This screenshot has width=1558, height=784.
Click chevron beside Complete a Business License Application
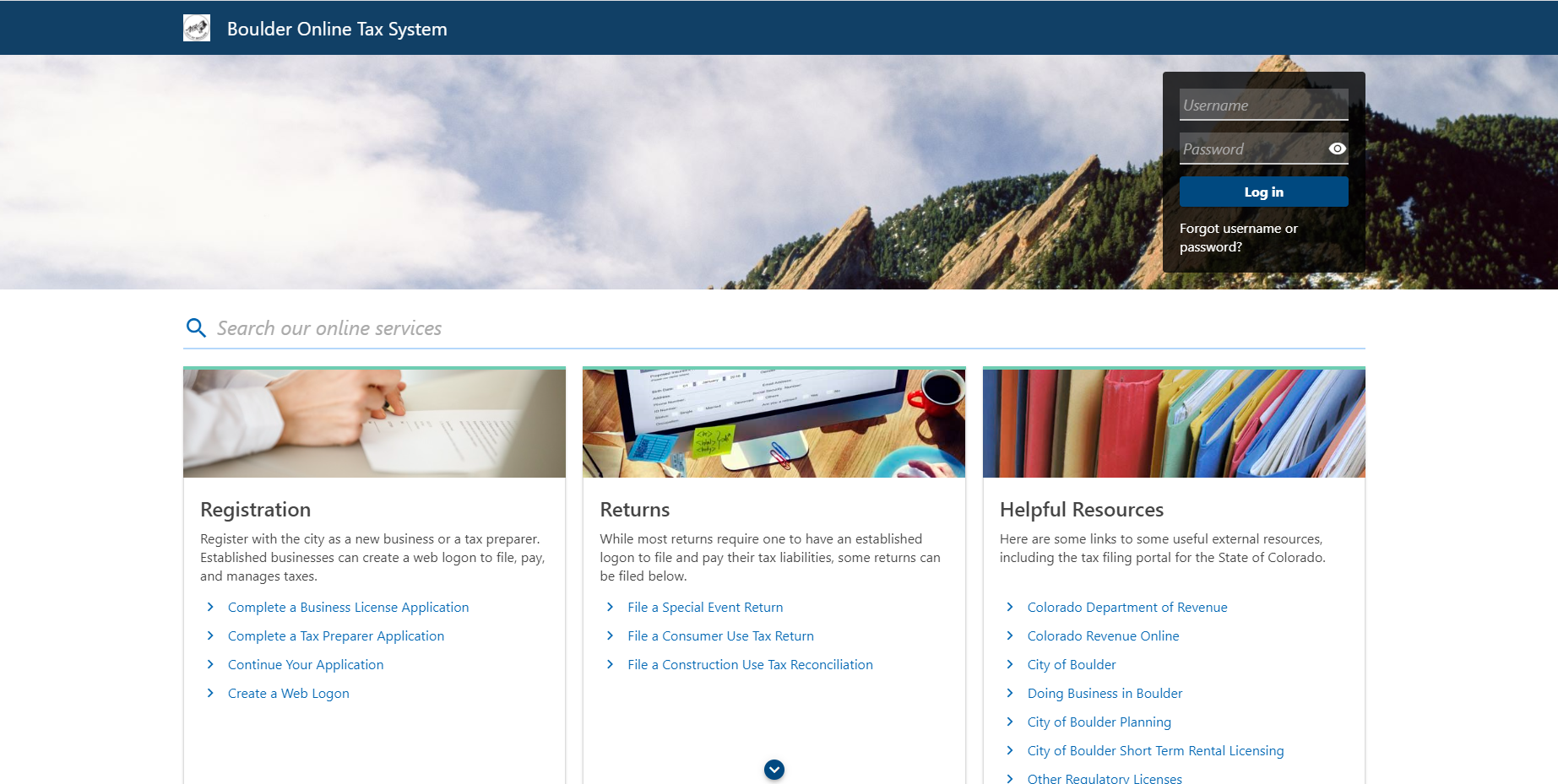point(210,607)
